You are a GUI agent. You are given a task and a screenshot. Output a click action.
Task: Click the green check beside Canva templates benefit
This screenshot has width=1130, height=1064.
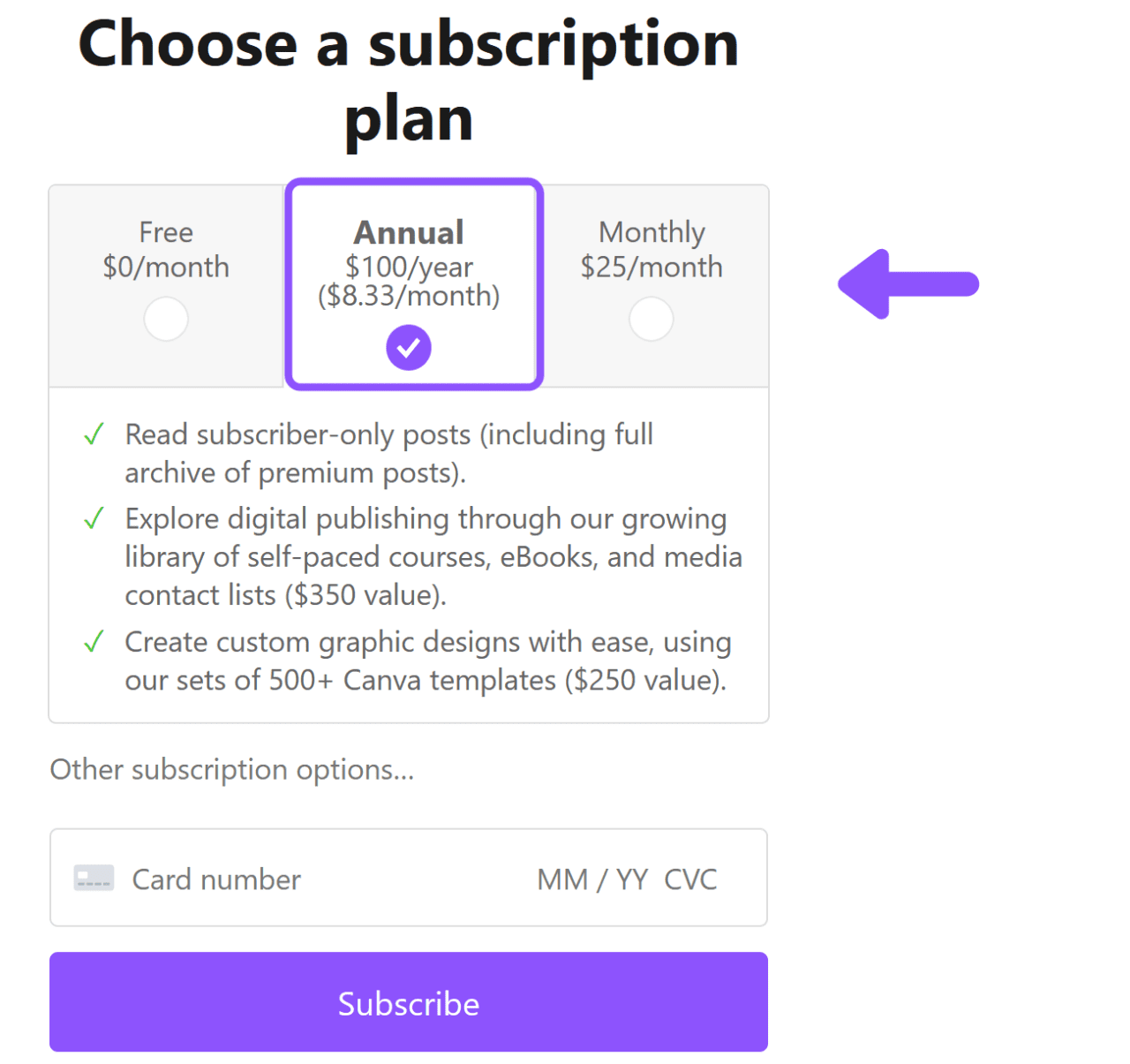coord(94,642)
